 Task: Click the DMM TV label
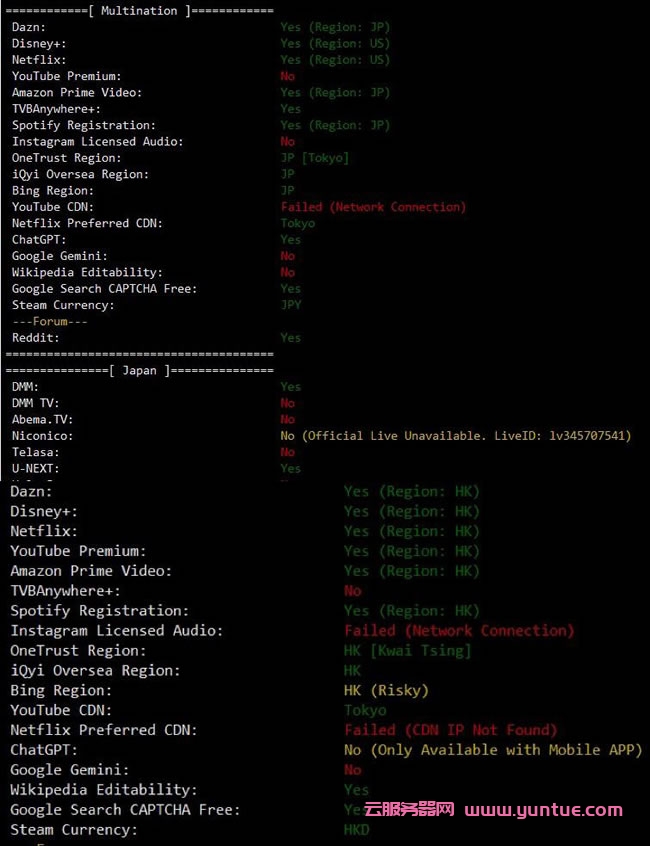click(36, 403)
